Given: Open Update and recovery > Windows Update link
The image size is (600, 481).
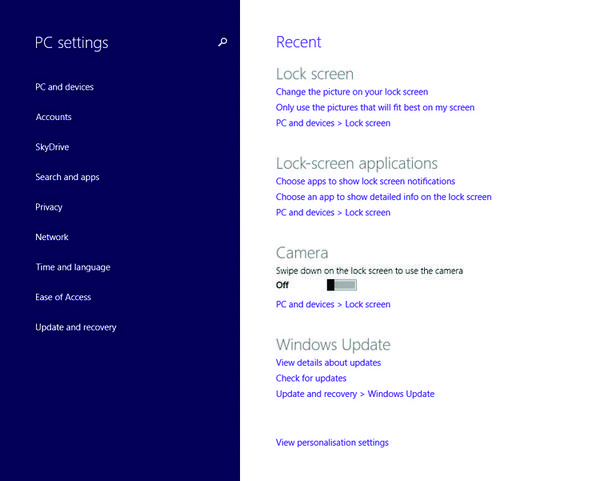Looking at the screenshot, I should click(355, 394).
